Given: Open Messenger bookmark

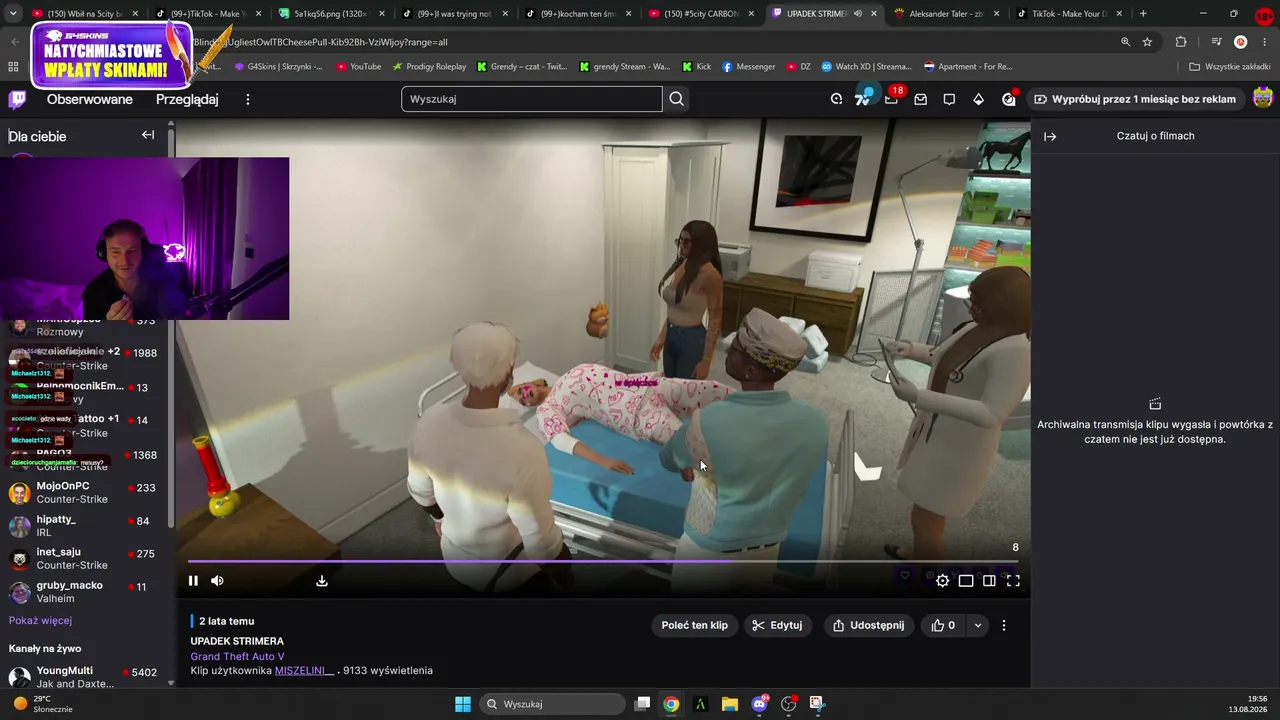Looking at the screenshot, I should (x=748, y=67).
